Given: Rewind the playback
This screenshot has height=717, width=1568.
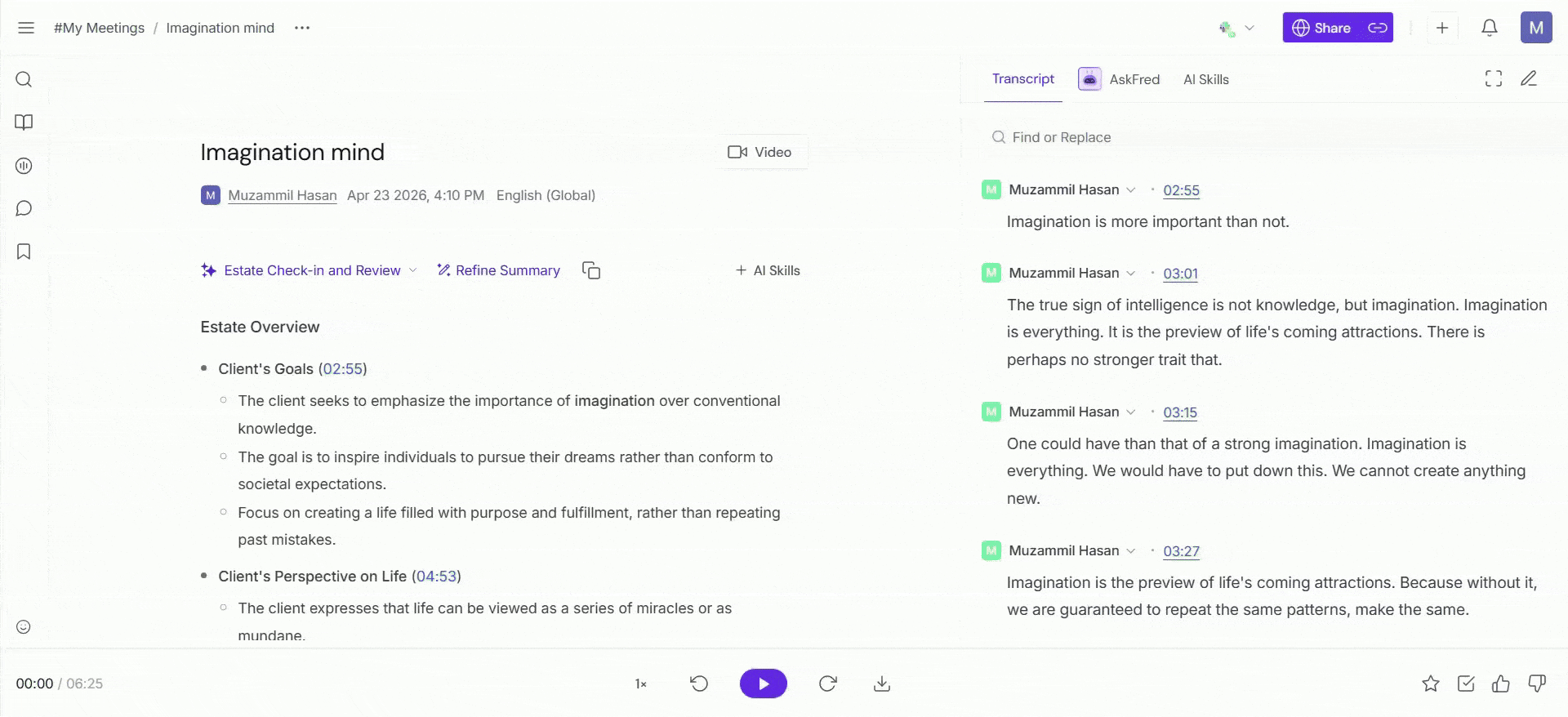Looking at the screenshot, I should (699, 684).
